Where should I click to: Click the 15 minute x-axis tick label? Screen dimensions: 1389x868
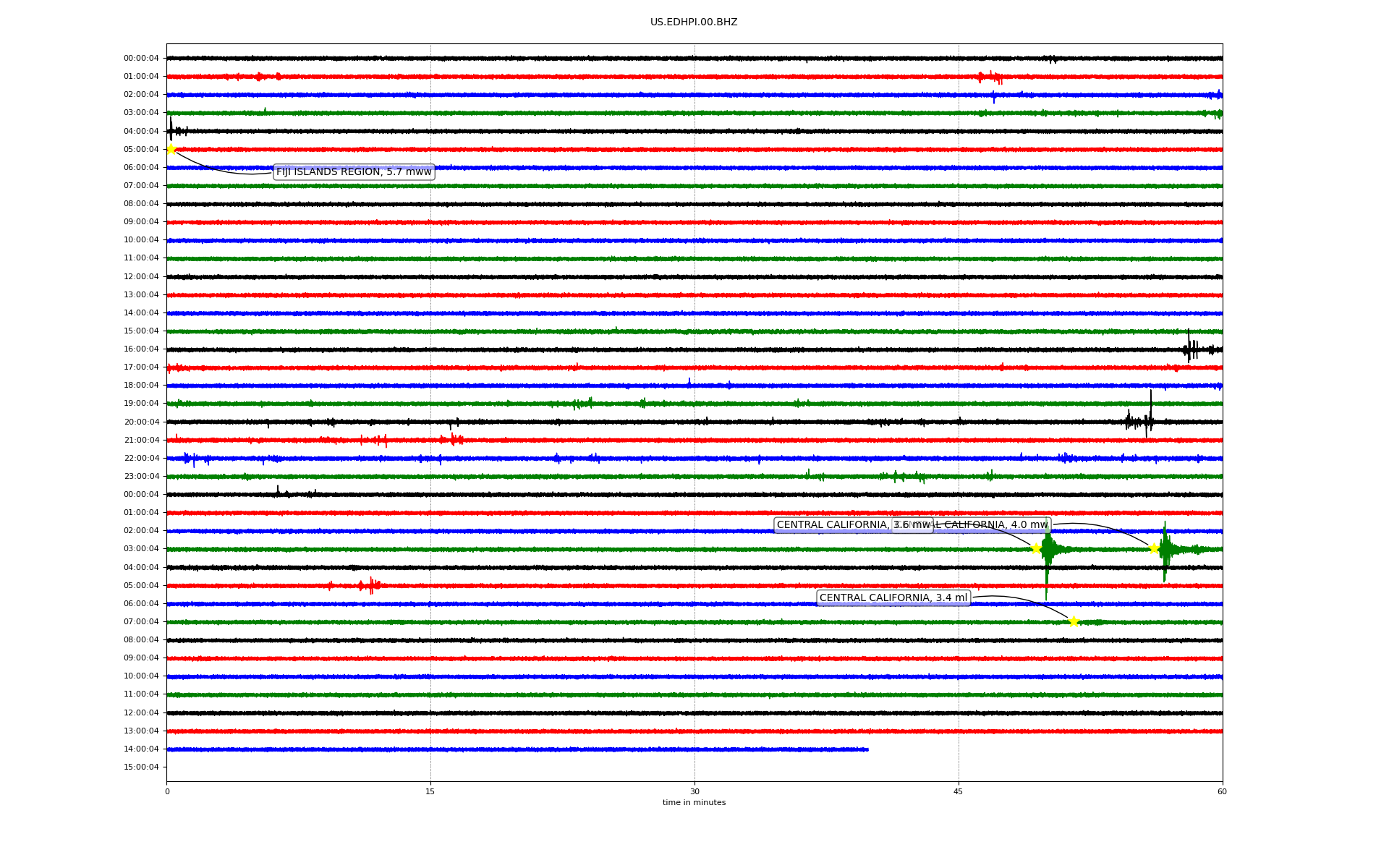430,791
